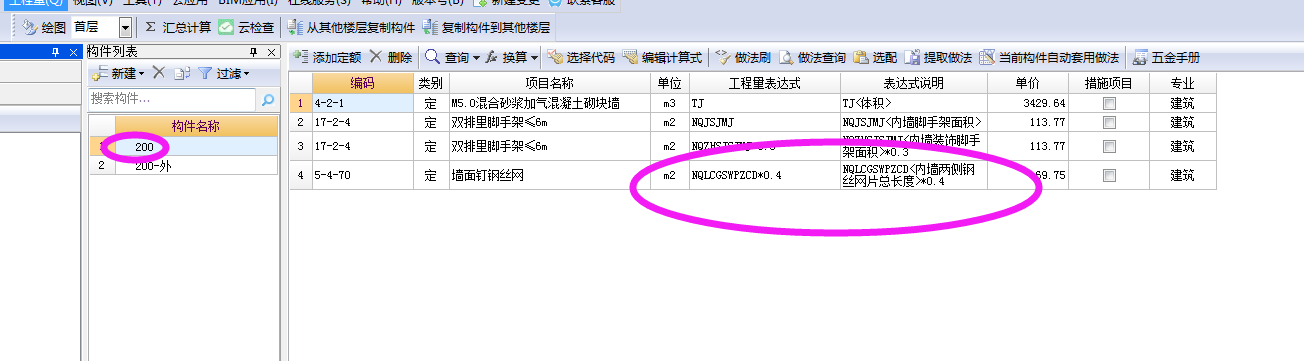
Task: Pin the 构件列表 panel
Action: point(252,51)
